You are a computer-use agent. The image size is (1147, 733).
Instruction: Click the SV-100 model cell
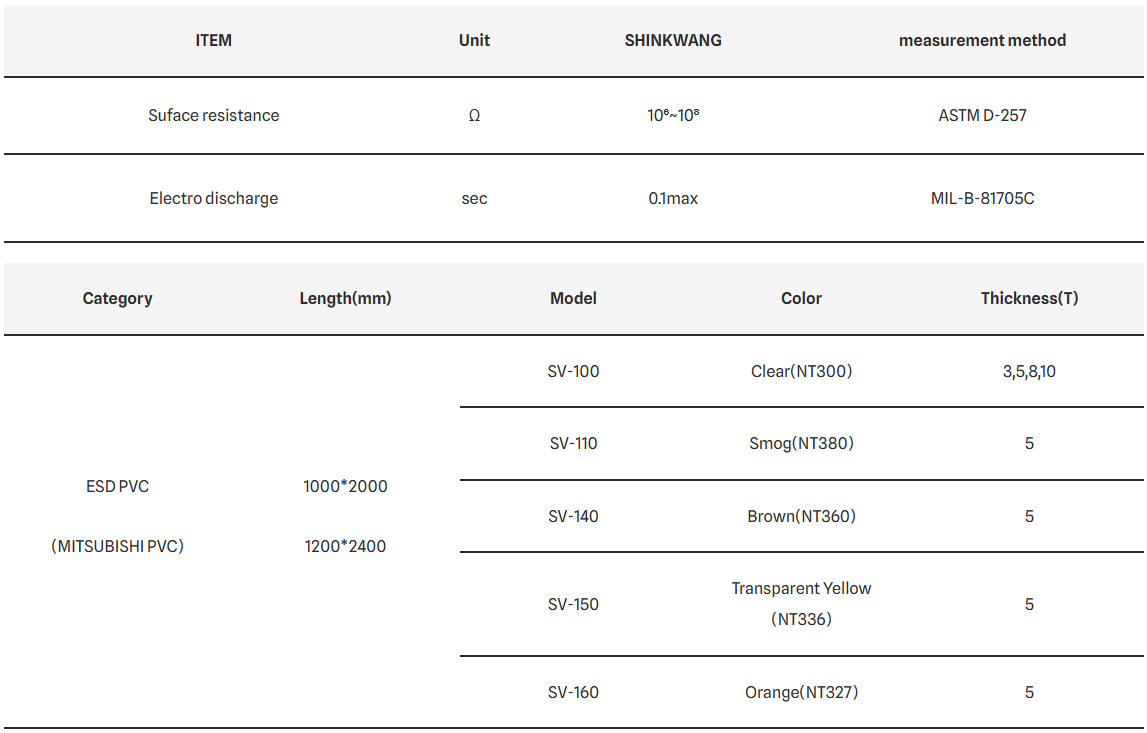pyautogui.click(x=574, y=372)
